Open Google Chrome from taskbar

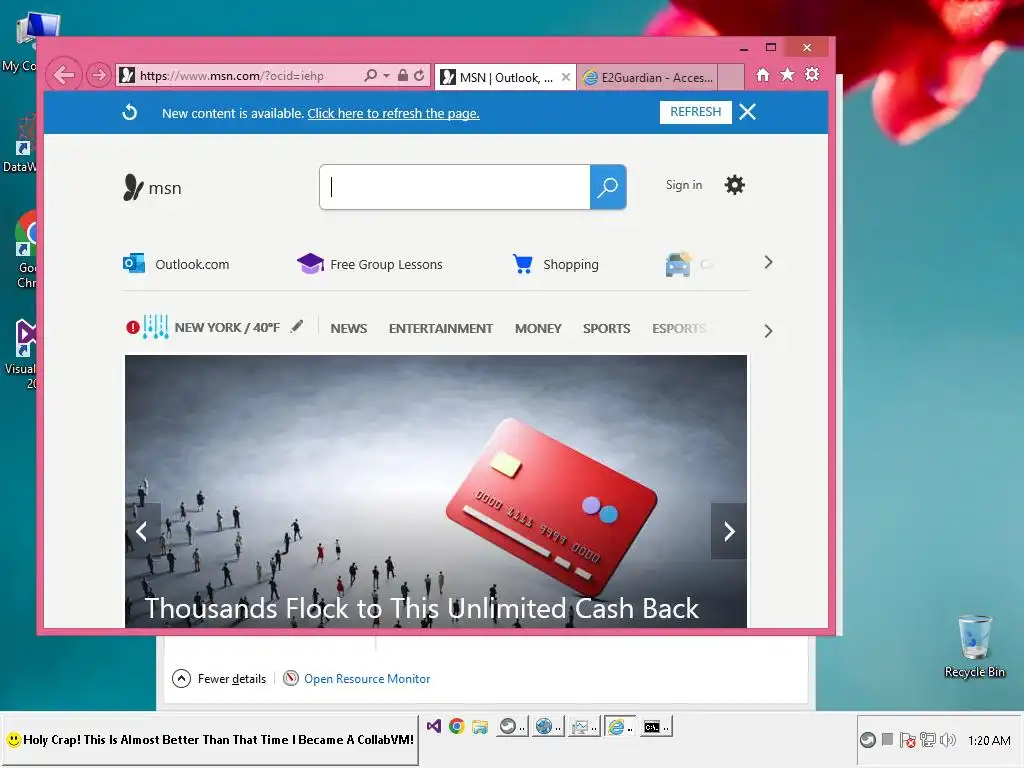(x=456, y=726)
